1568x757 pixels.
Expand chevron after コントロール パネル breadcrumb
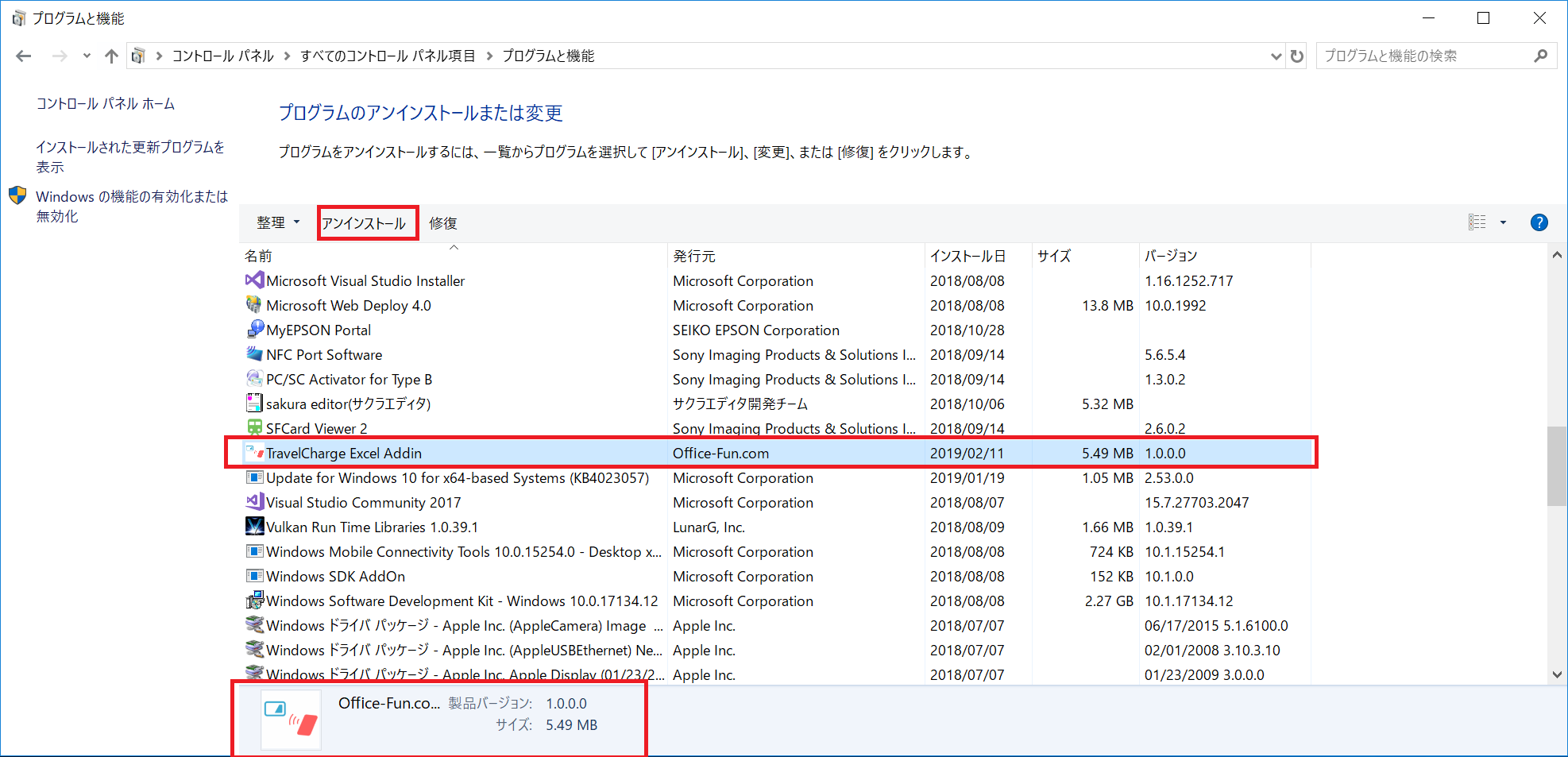click(x=287, y=56)
